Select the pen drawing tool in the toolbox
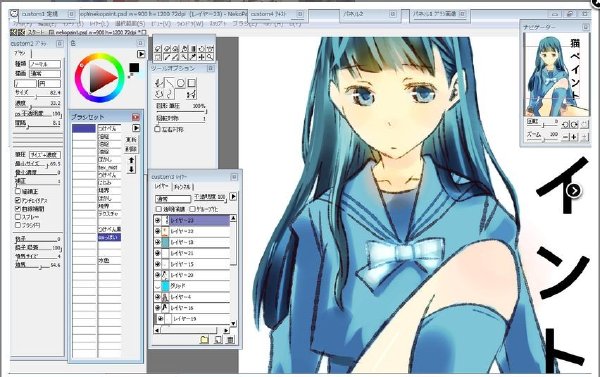The height and width of the screenshot is (377, 600). point(167,57)
